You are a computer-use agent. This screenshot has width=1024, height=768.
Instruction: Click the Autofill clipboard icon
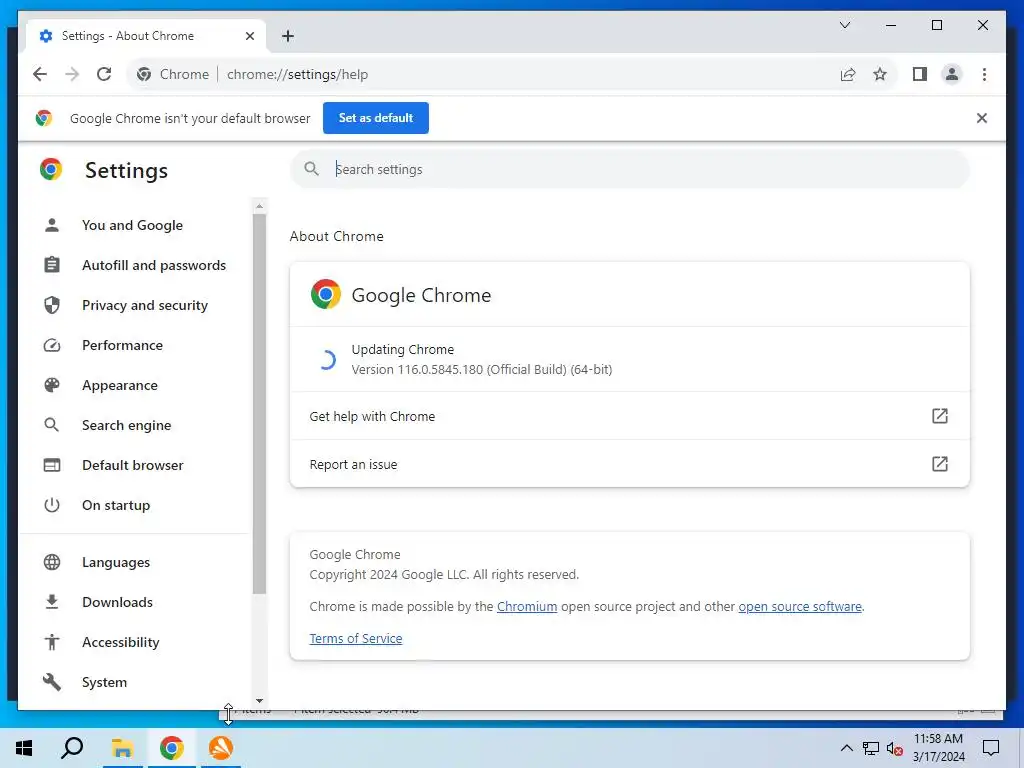(x=52, y=265)
